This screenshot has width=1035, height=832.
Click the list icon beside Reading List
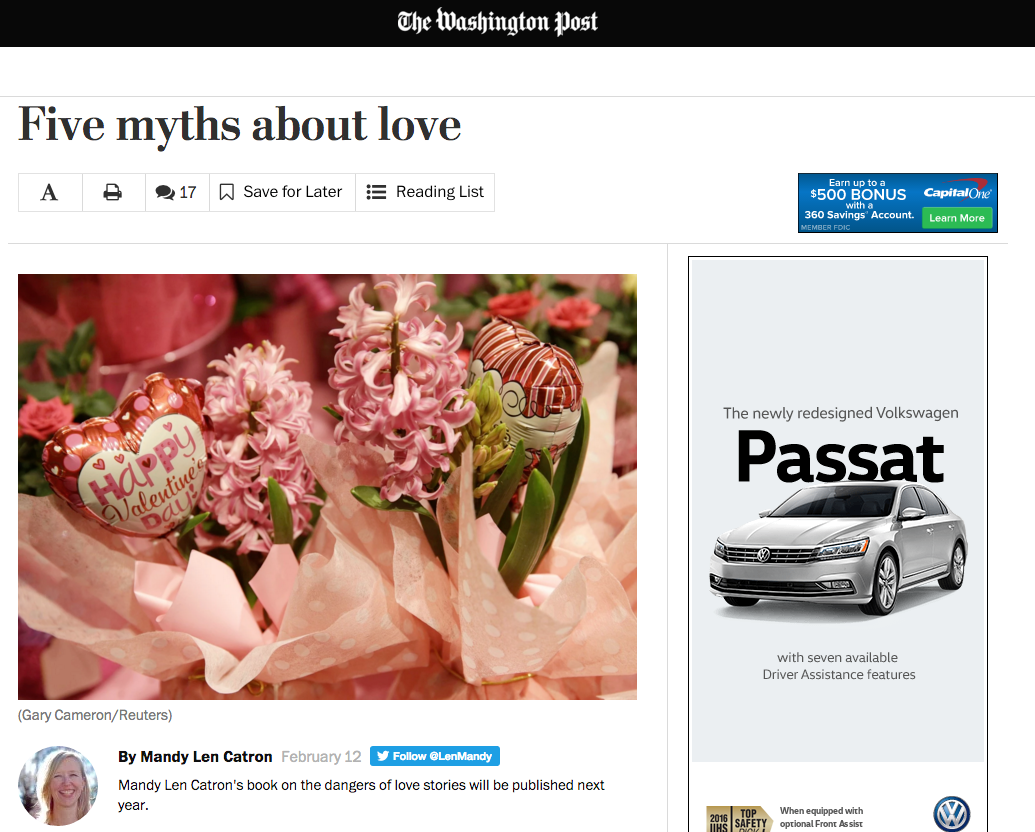point(376,192)
